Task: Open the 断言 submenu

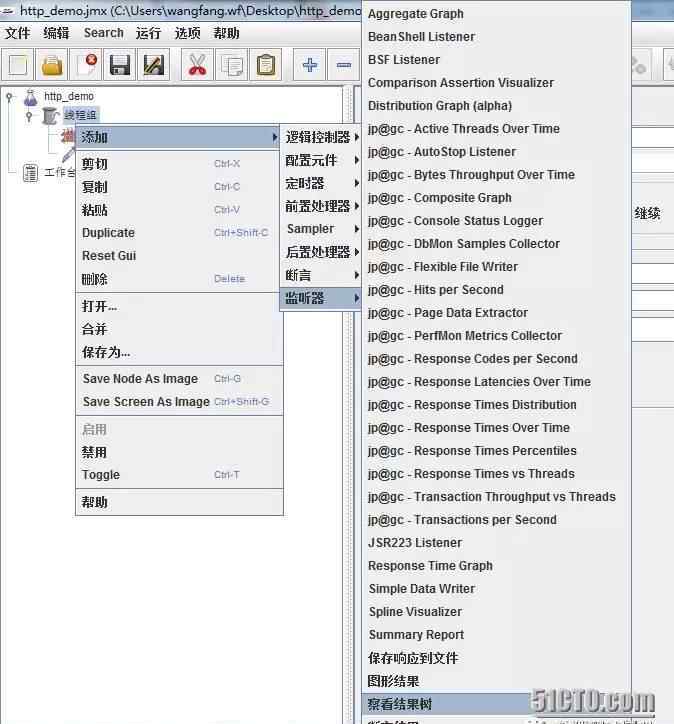Action: point(320,275)
